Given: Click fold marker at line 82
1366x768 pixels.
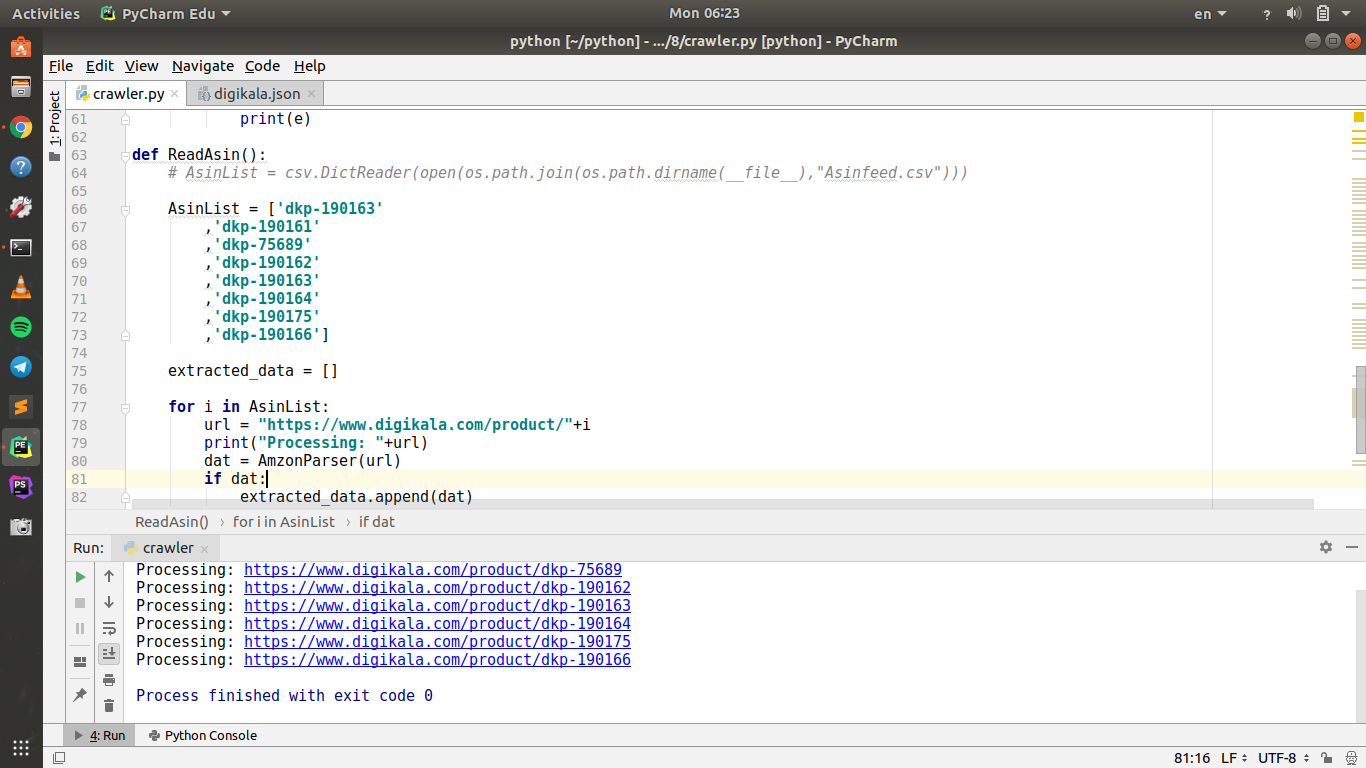Looking at the screenshot, I should 125,497.
